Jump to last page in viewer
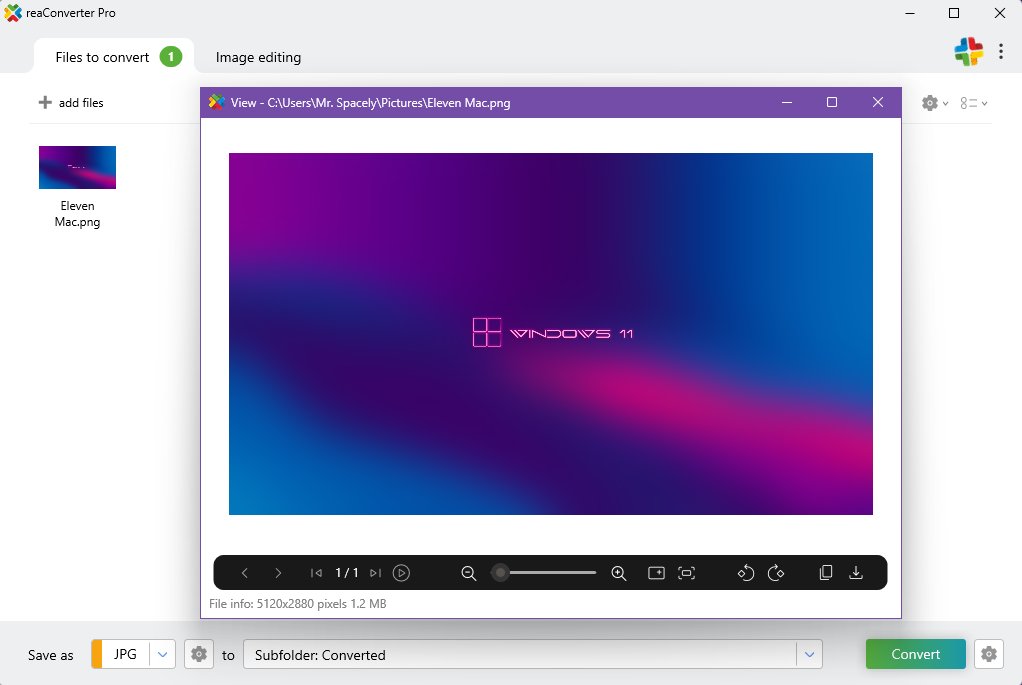1022x685 pixels. tap(375, 573)
